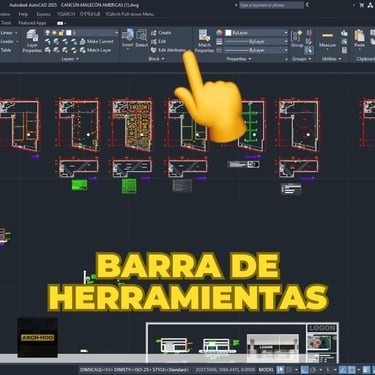The image size is (375, 375).
Task: Click the Autodesk App Store cart icon
Action: coord(362,5)
